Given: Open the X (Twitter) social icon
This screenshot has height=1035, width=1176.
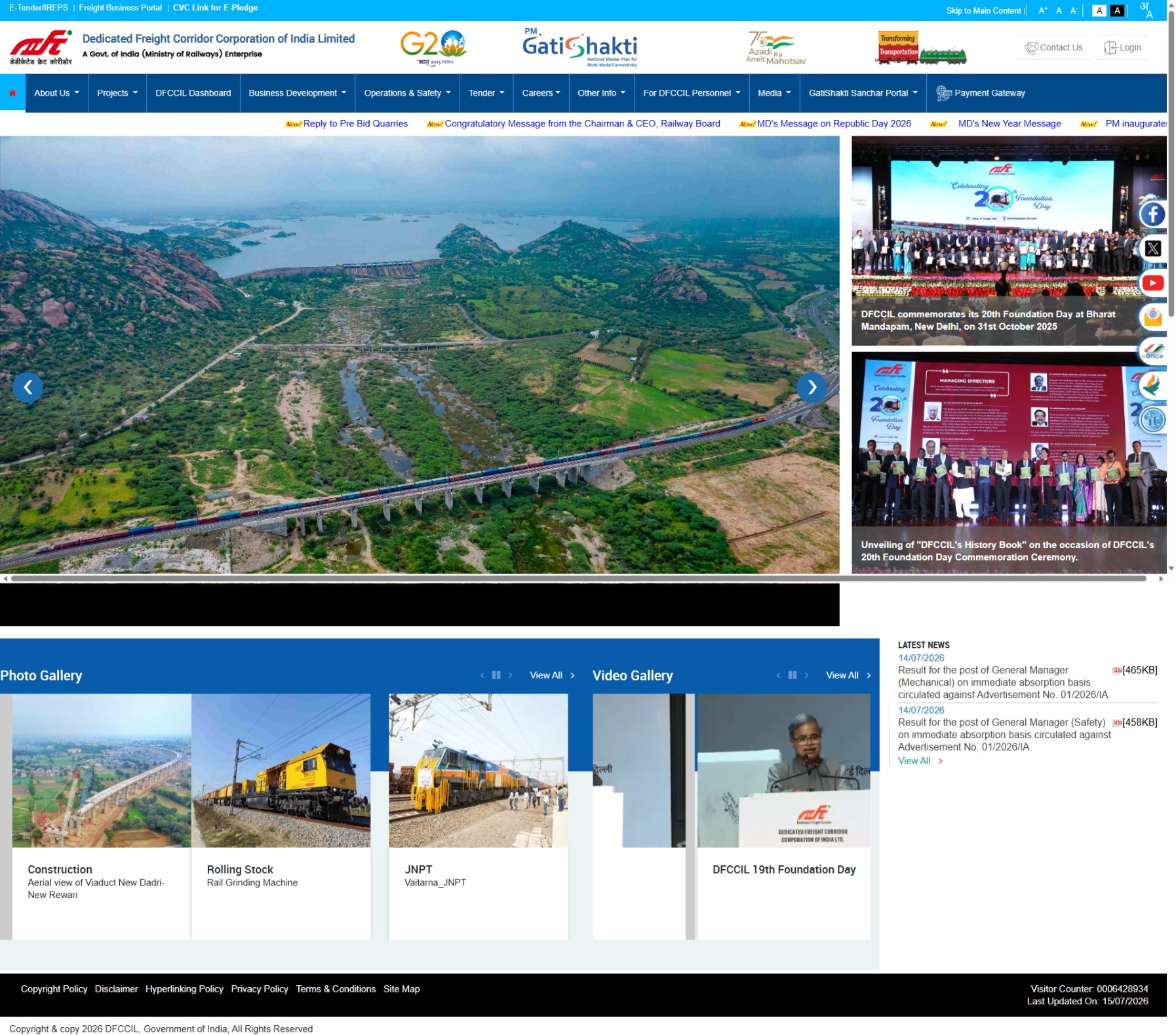Looking at the screenshot, I should point(1152,248).
